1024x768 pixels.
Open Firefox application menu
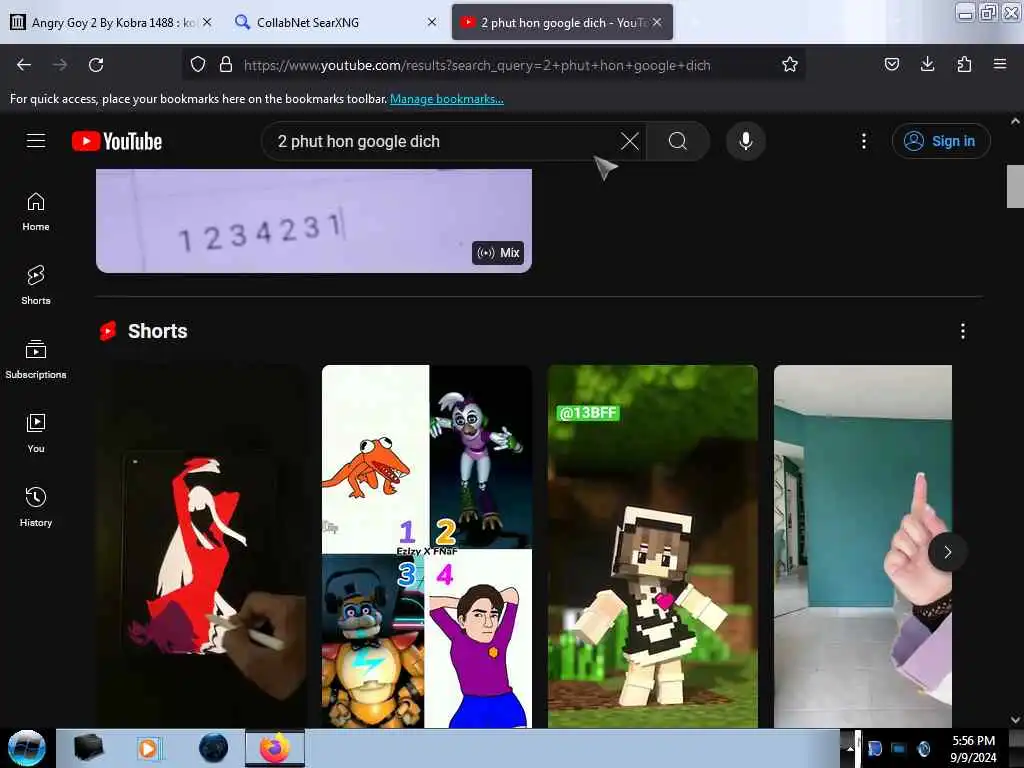[x=999, y=64]
